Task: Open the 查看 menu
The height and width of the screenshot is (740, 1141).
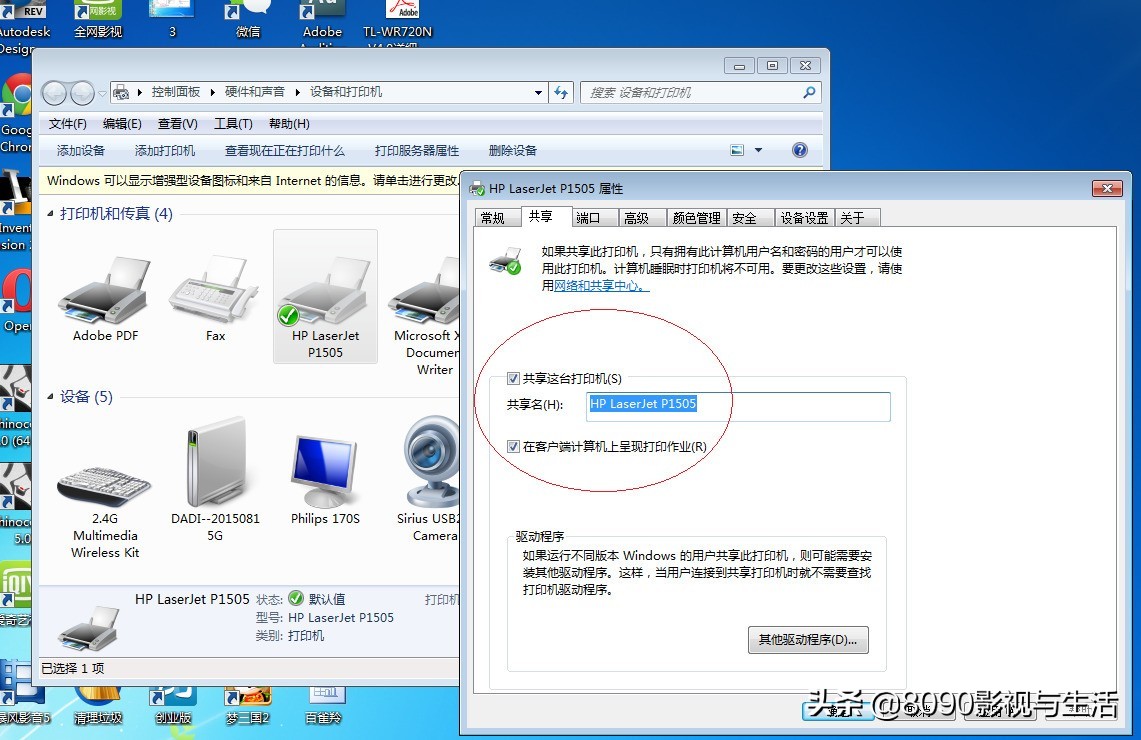Action: 176,123
